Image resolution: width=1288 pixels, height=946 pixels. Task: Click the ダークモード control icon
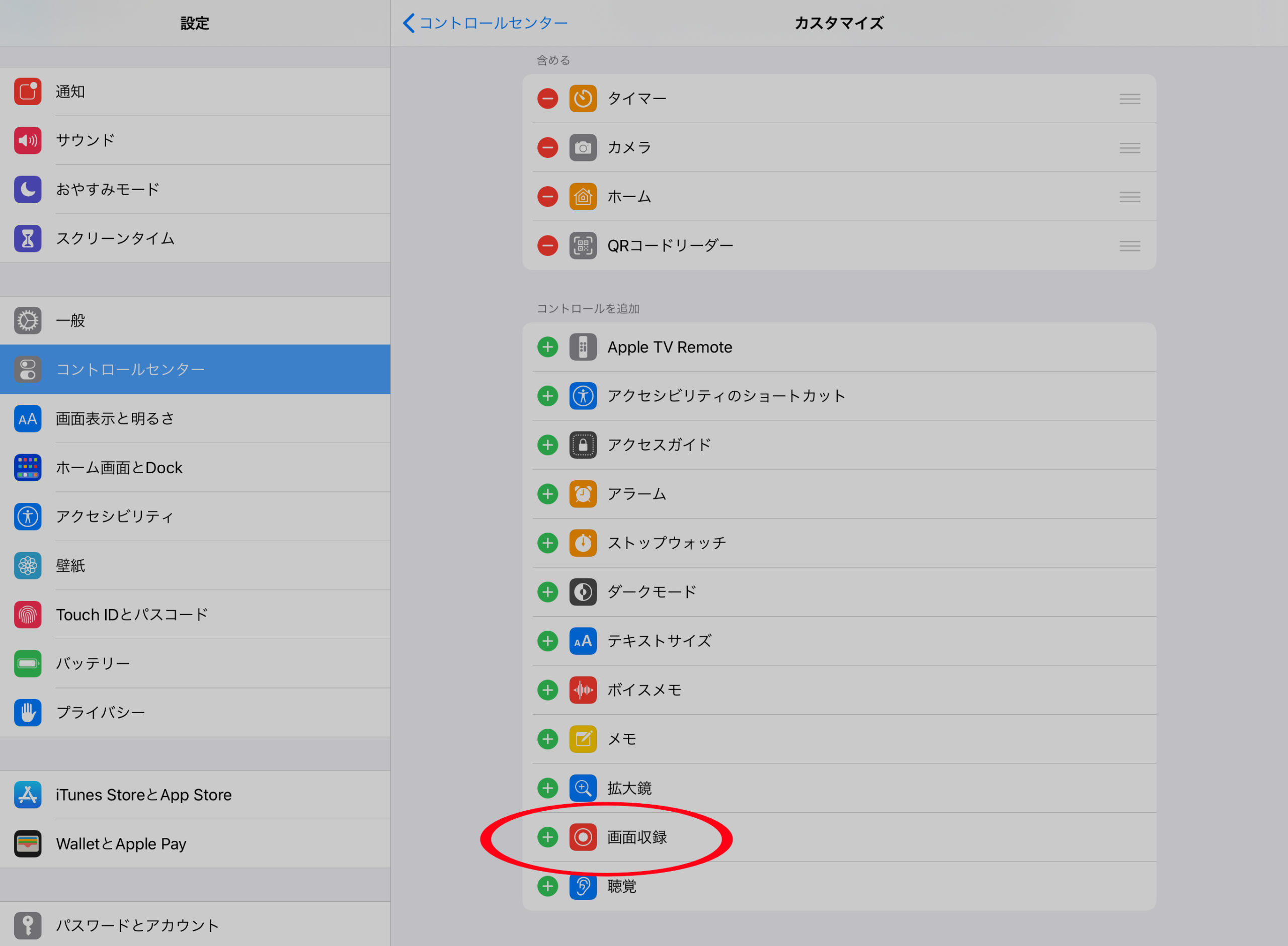[x=583, y=592]
